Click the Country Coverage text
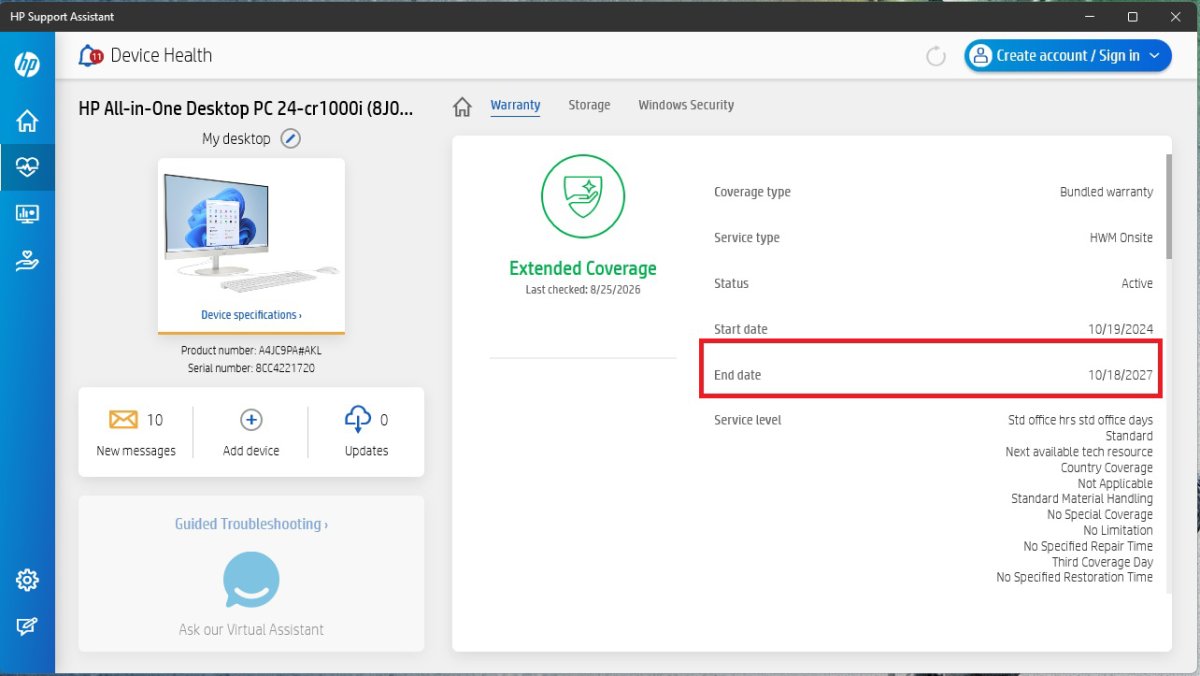Viewport: 1200px width, 676px height. pos(1107,468)
